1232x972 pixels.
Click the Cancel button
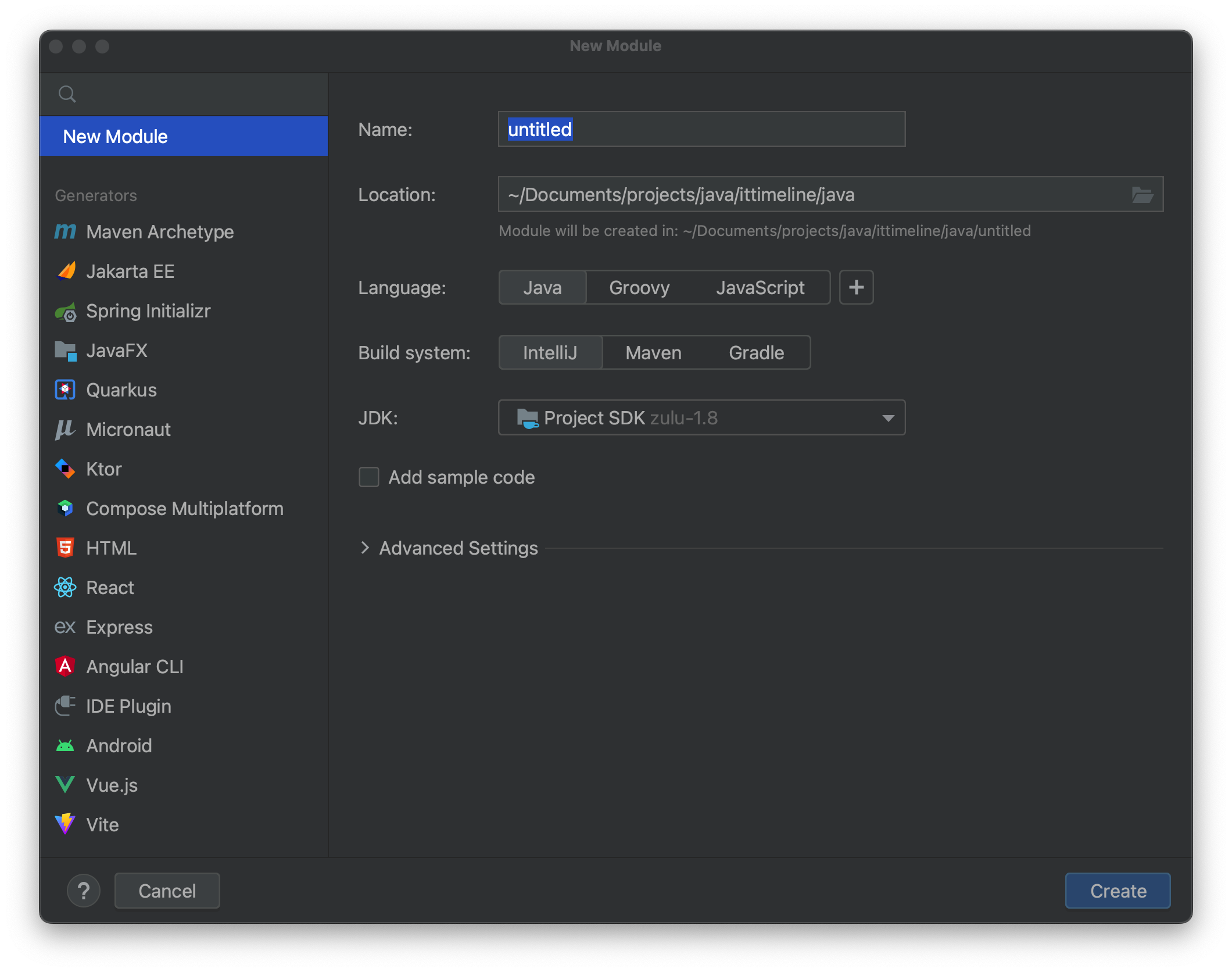[x=167, y=891]
